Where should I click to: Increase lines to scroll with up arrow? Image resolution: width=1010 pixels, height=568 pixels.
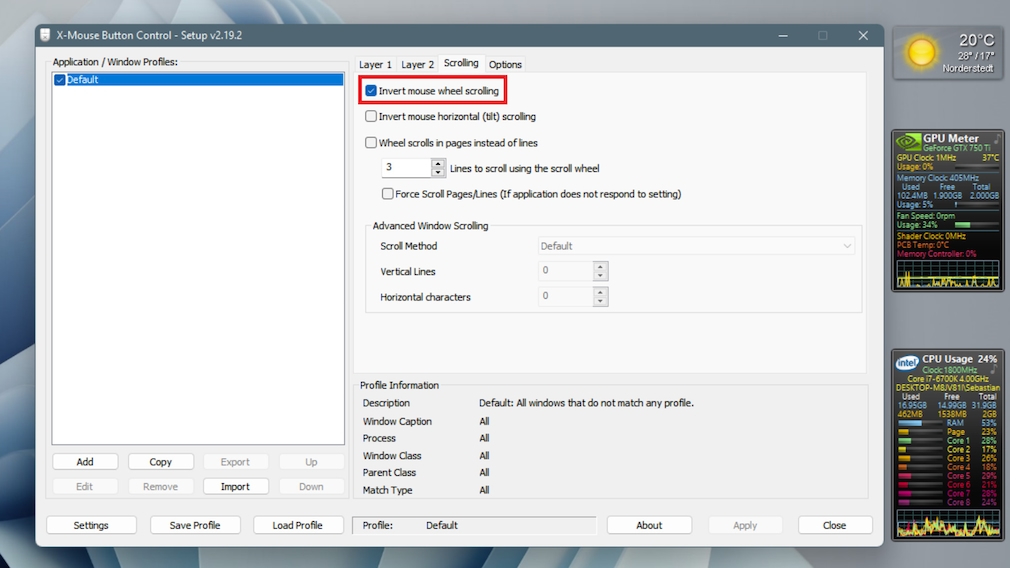(438, 164)
